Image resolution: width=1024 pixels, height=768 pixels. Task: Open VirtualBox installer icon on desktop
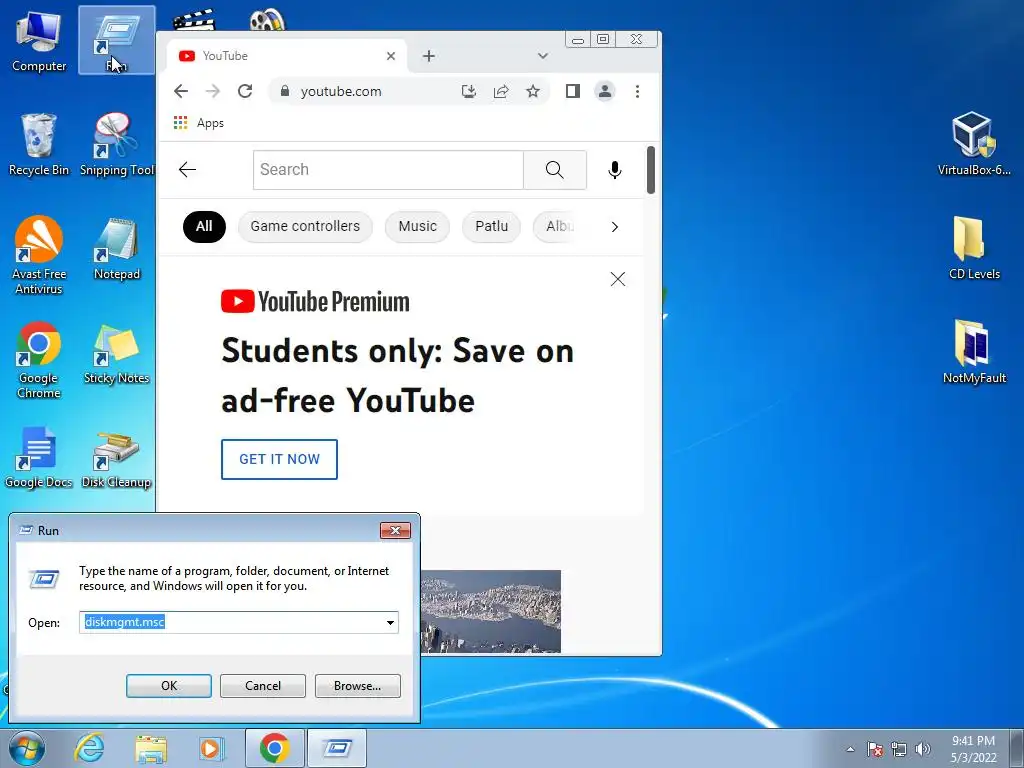[x=974, y=144]
